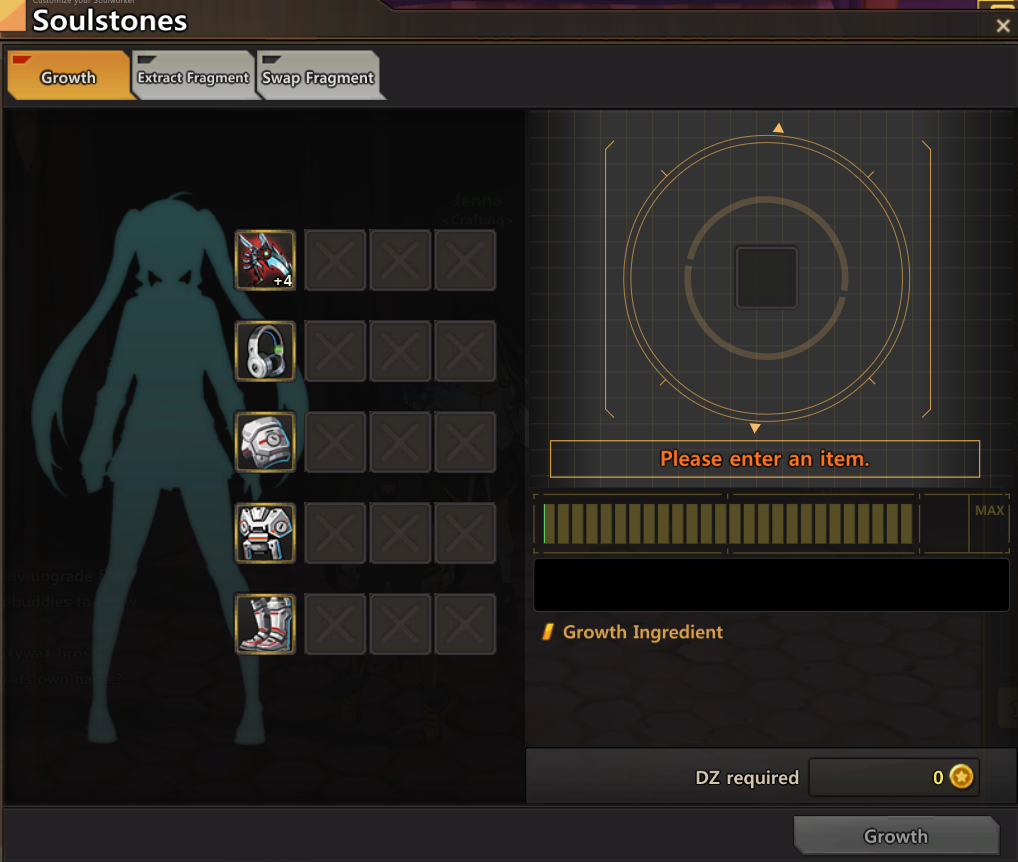Click second soulstone slot beside boots
The width and height of the screenshot is (1018, 862).
(400, 624)
